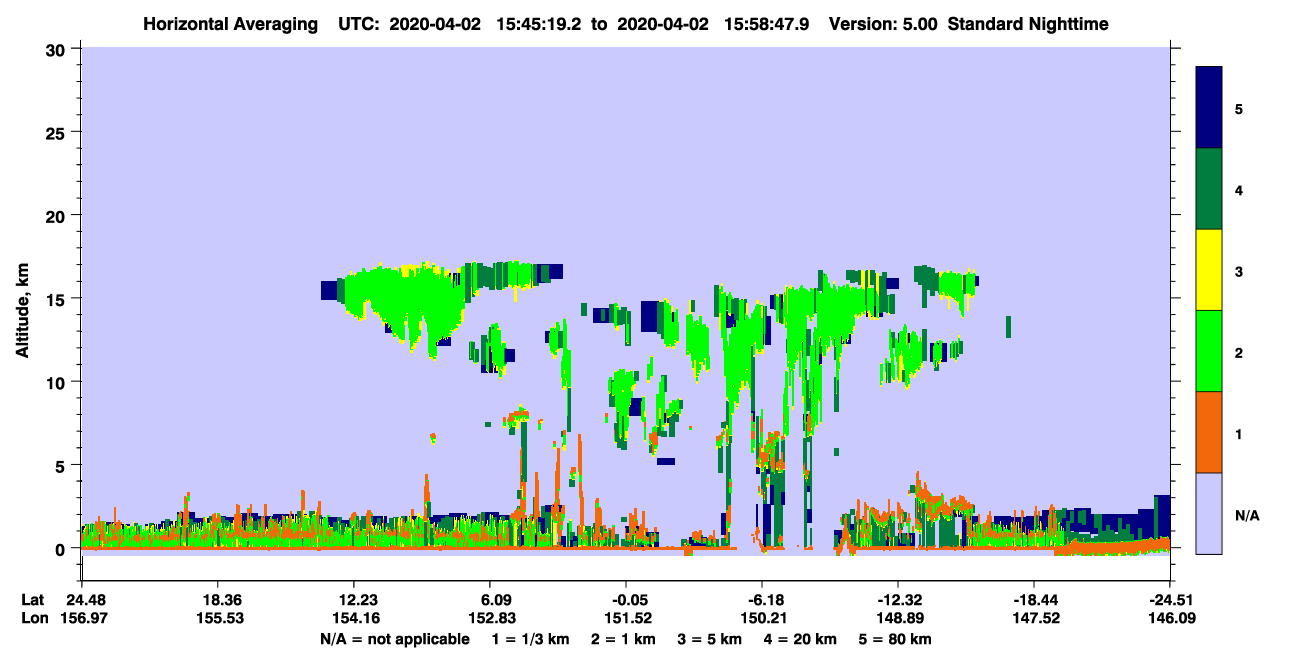Image resolution: width=1300 pixels, height=667 pixels.
Task: Click latitude value -12.32
Action: [x=898, y=600]
